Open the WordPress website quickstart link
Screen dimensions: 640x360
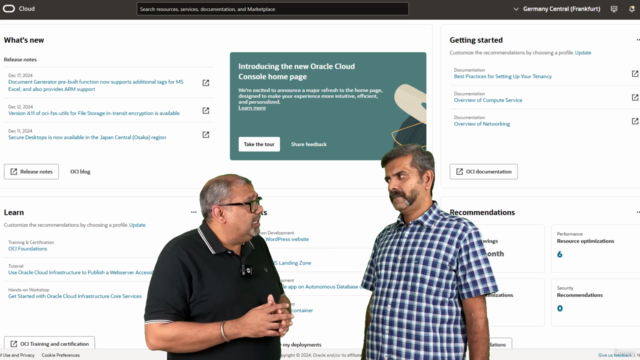(287, 239)
